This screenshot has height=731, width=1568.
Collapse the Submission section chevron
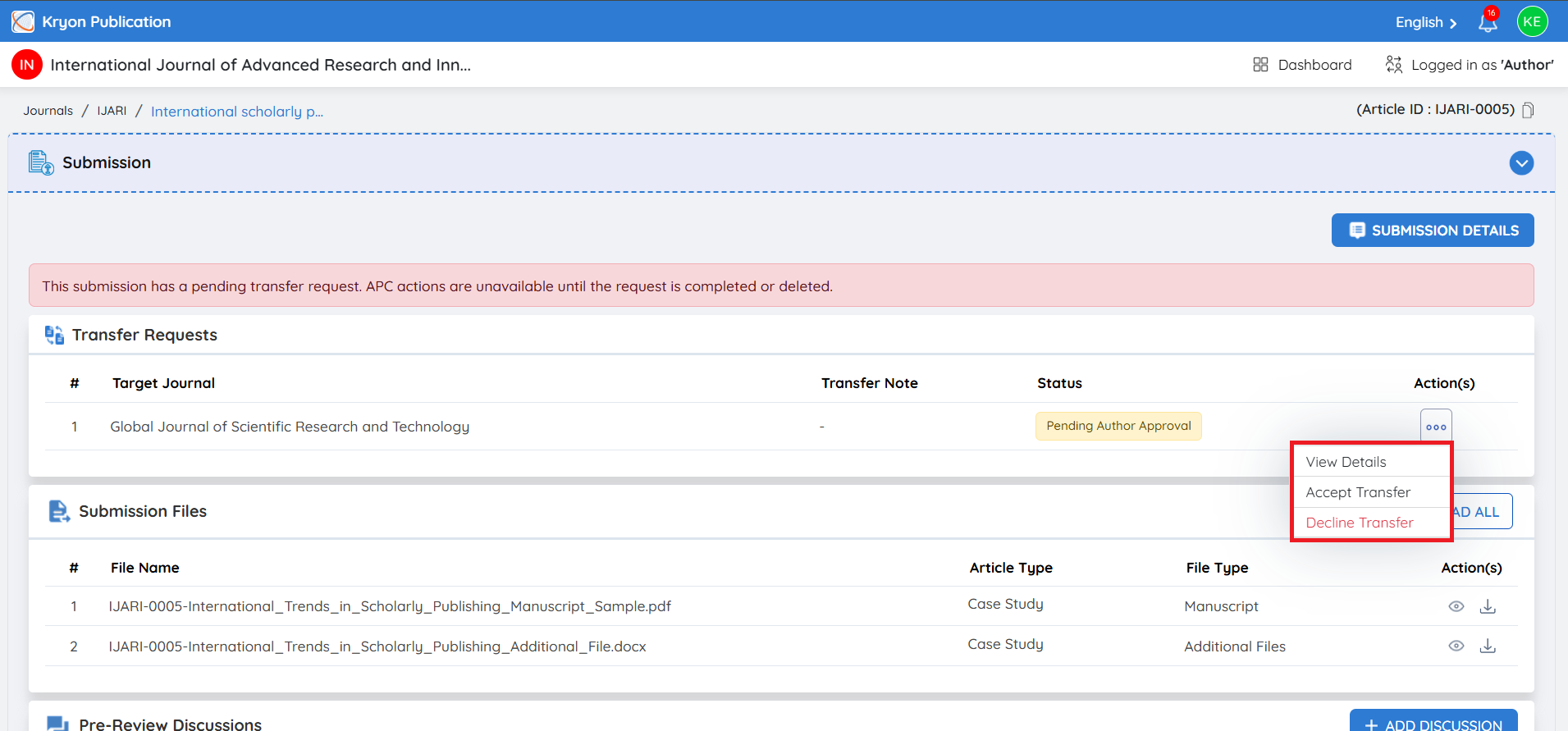click(1521, 163)
